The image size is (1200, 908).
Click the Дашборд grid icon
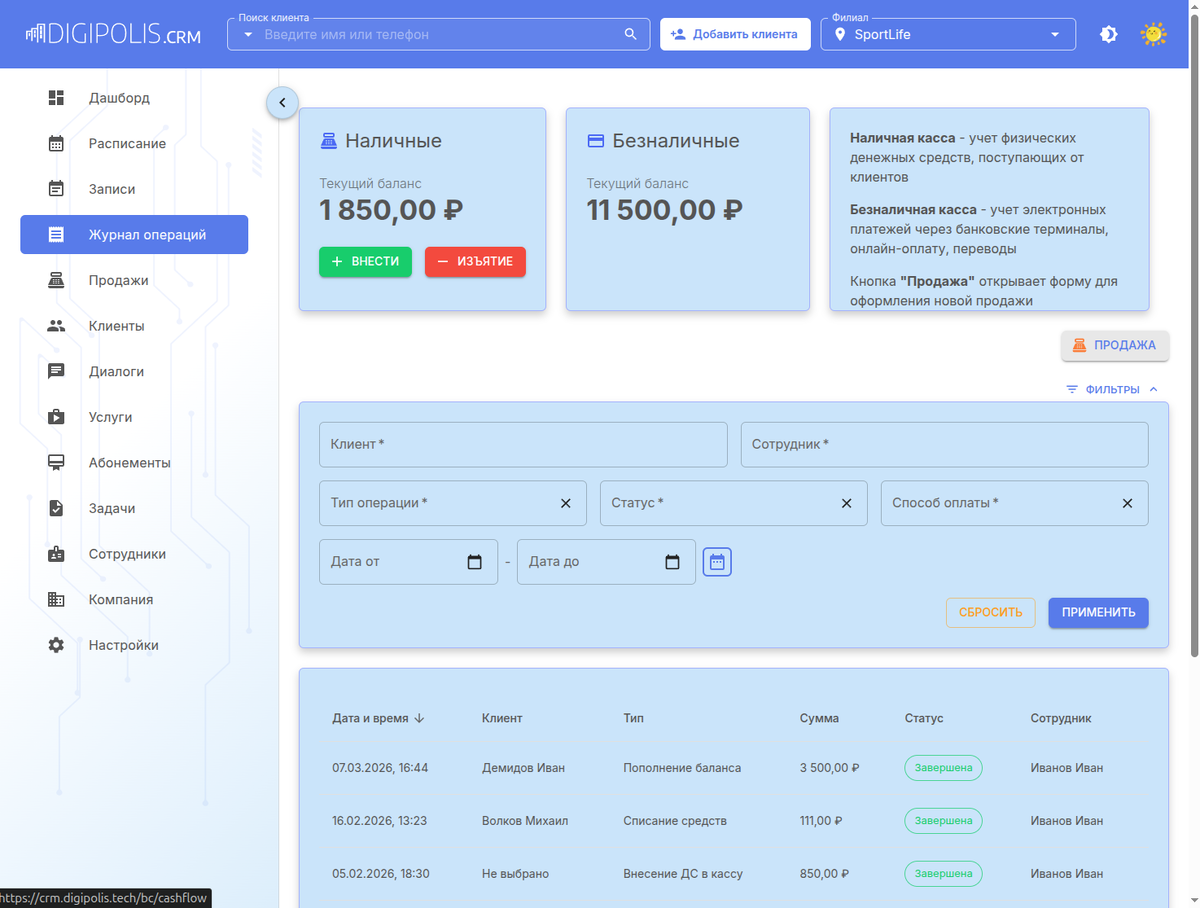(56, 98)
